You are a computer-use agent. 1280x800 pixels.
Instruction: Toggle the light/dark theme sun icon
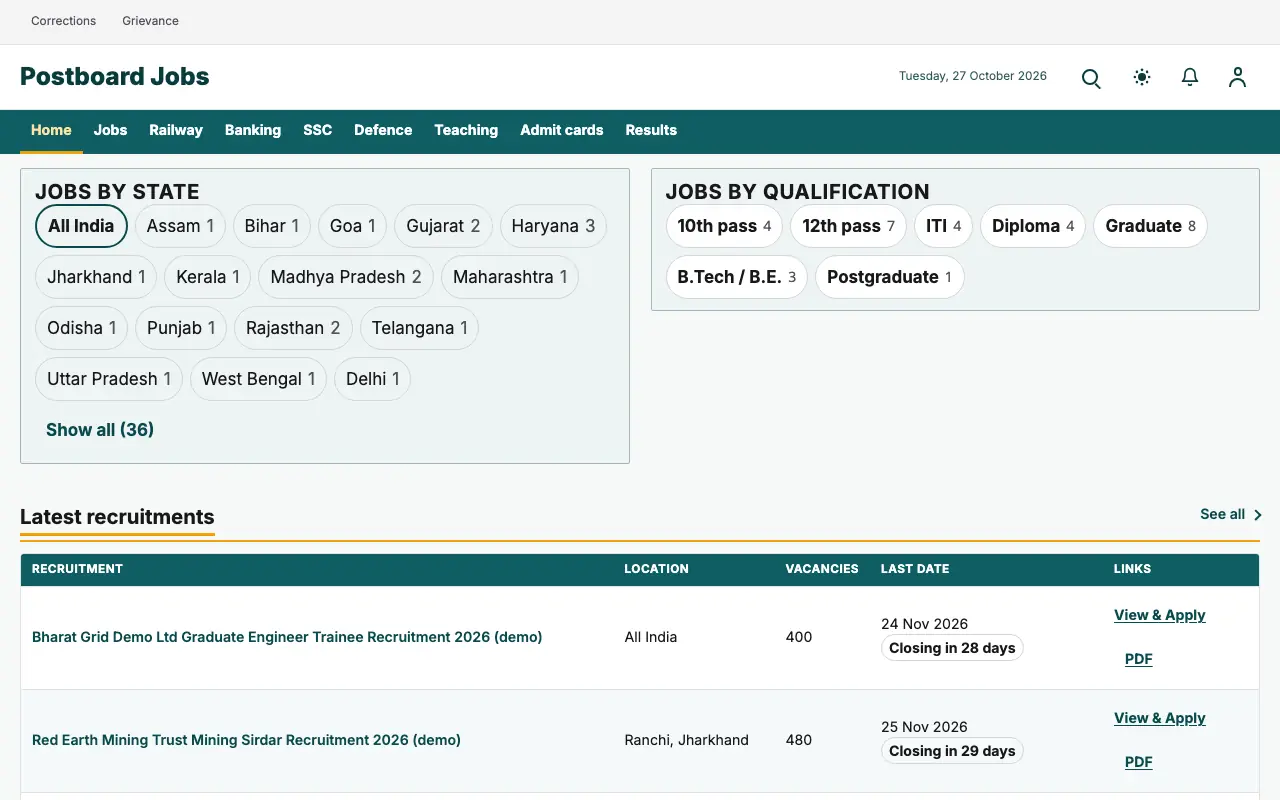tap(1142, 77)
